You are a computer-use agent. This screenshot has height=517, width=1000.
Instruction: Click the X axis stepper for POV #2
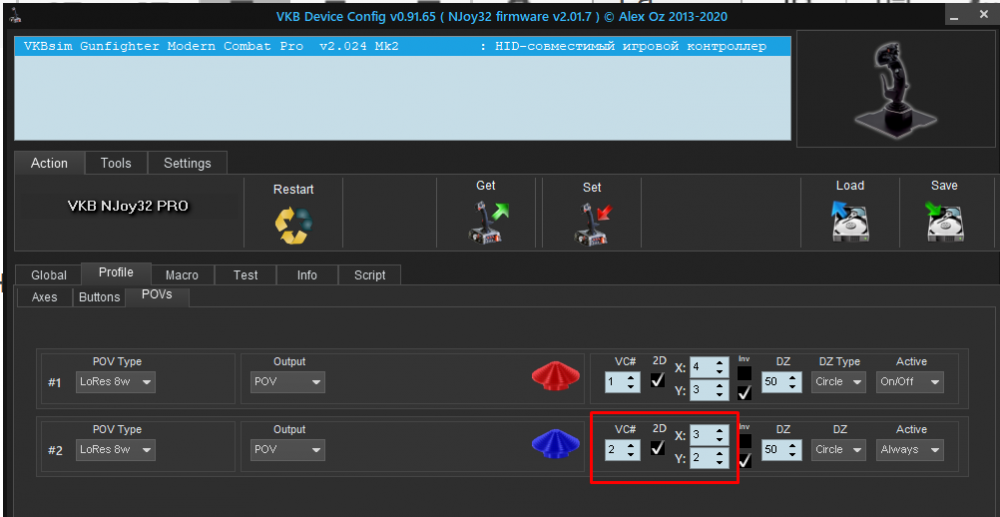click(709, 435)
